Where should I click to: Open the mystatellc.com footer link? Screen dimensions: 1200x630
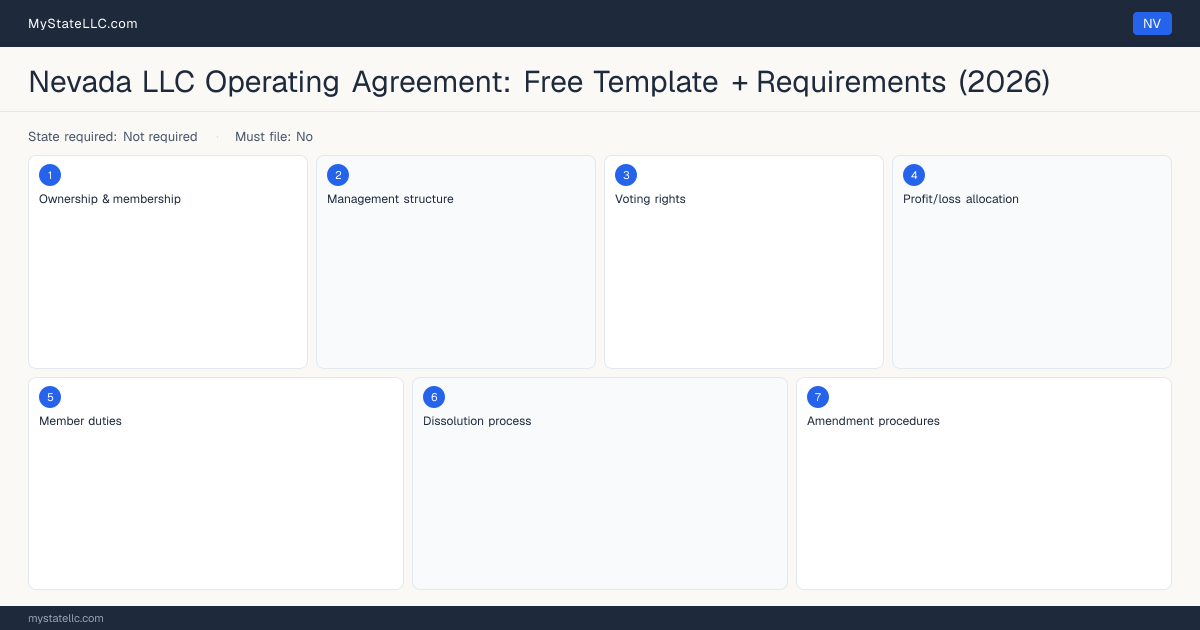point(66,618)
